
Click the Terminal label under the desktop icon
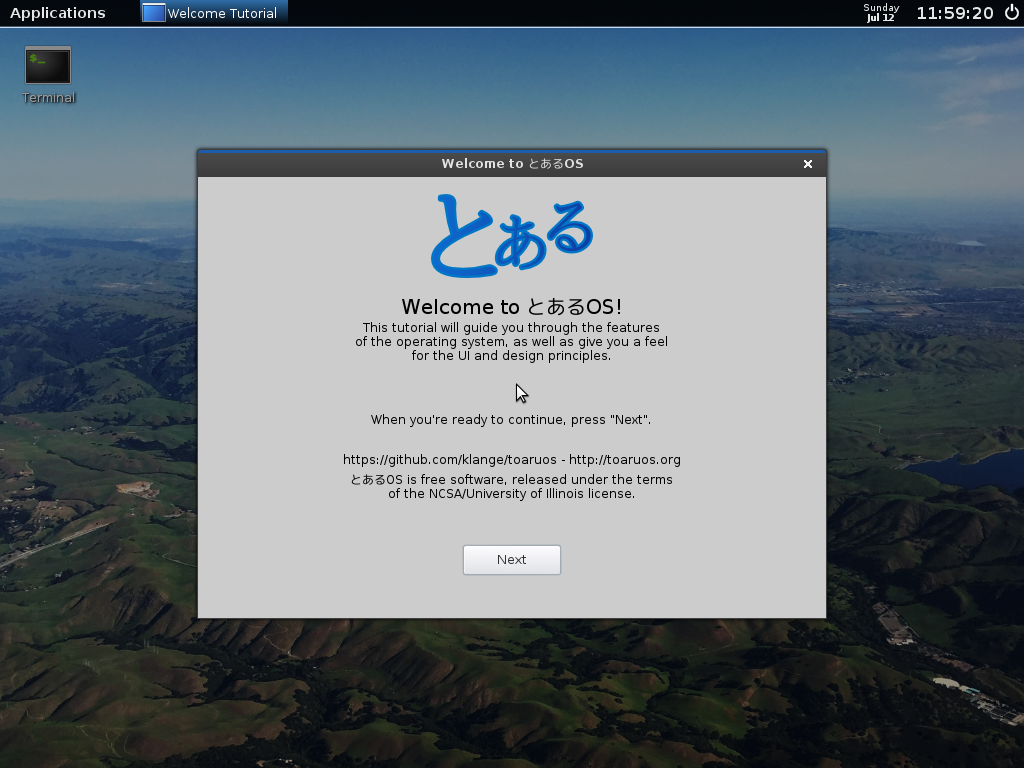pos(48,98)
